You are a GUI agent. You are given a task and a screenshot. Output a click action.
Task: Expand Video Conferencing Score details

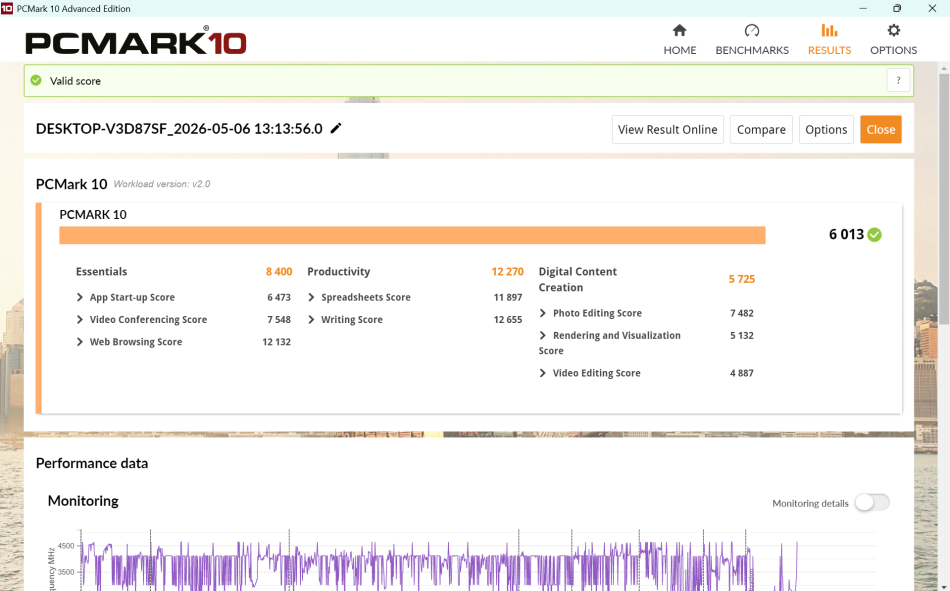[79, 319]
